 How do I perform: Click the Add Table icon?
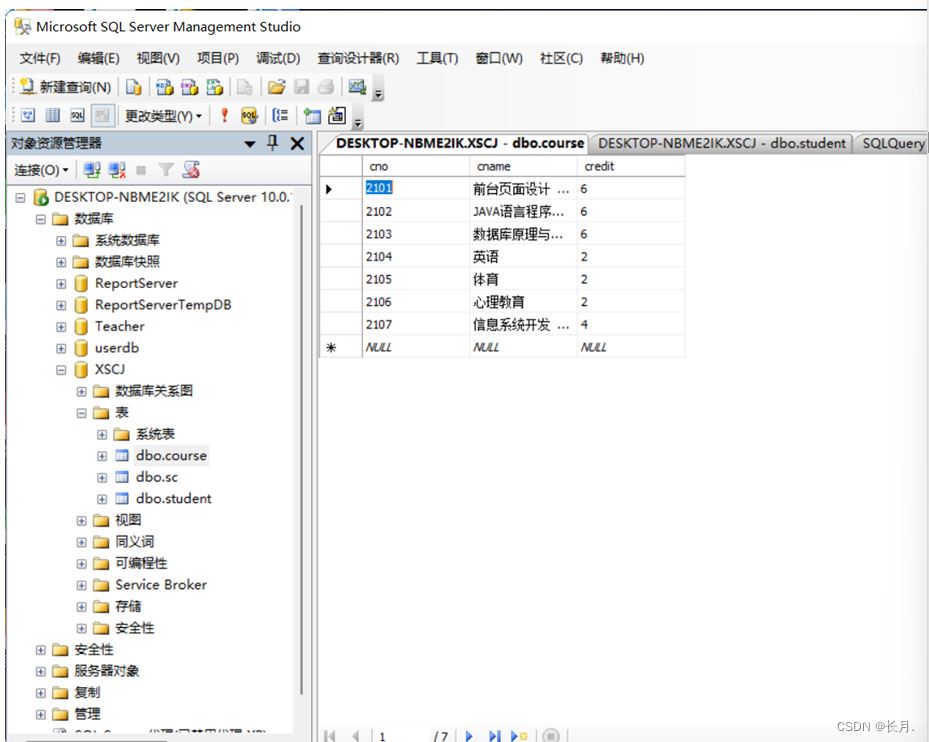coord(313,116)
